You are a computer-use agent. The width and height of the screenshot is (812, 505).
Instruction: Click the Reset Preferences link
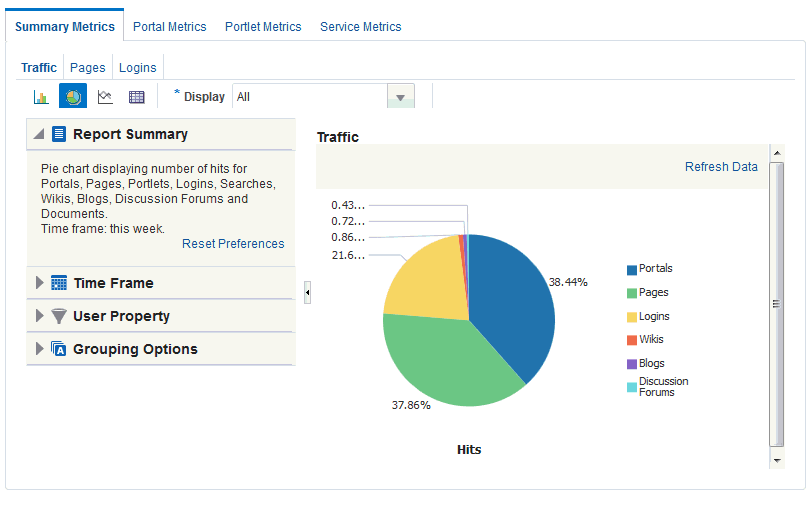pyautogui.click(x=233, y=244)
